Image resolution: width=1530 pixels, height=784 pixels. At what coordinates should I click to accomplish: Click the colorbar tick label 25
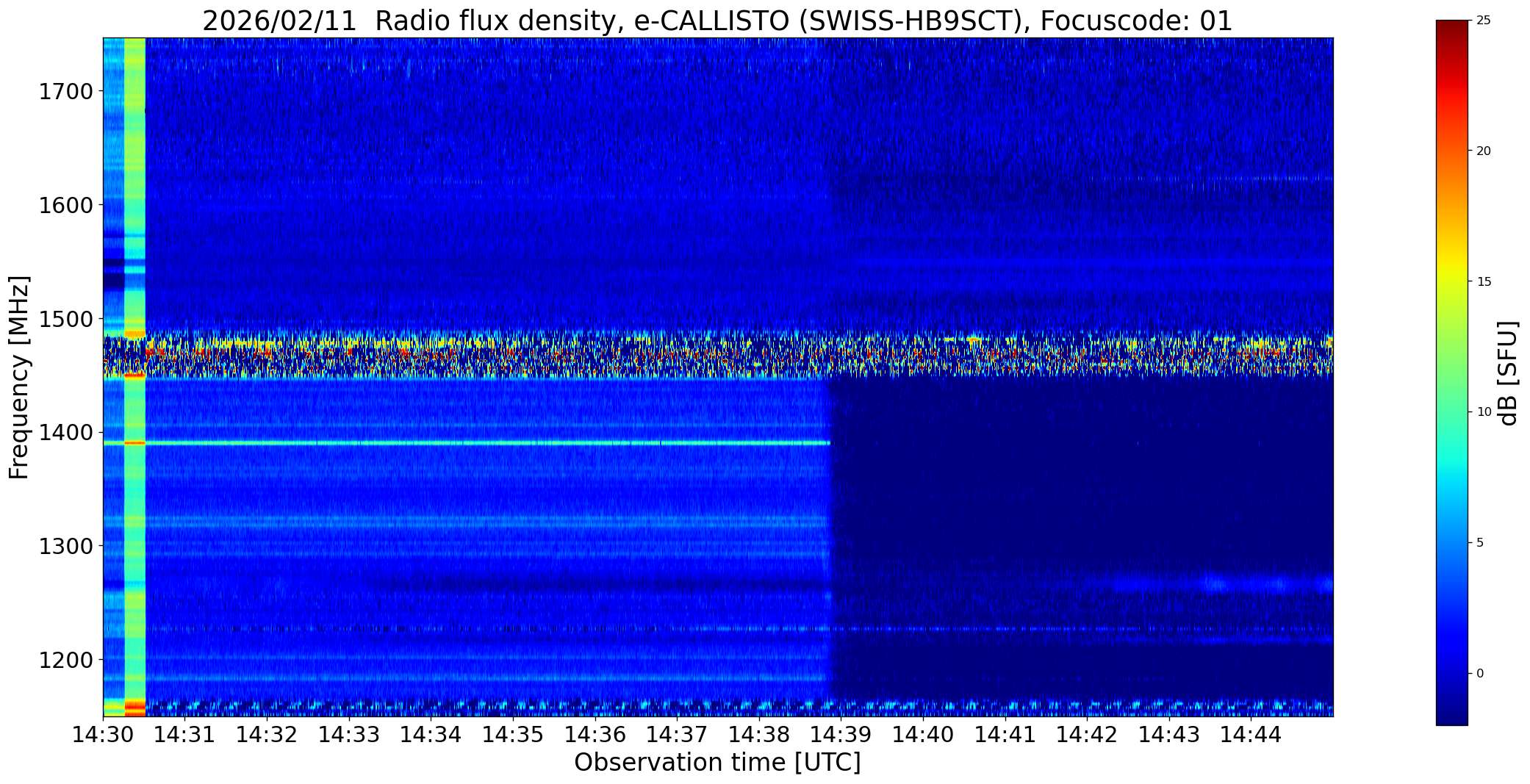pos(1484,21)
